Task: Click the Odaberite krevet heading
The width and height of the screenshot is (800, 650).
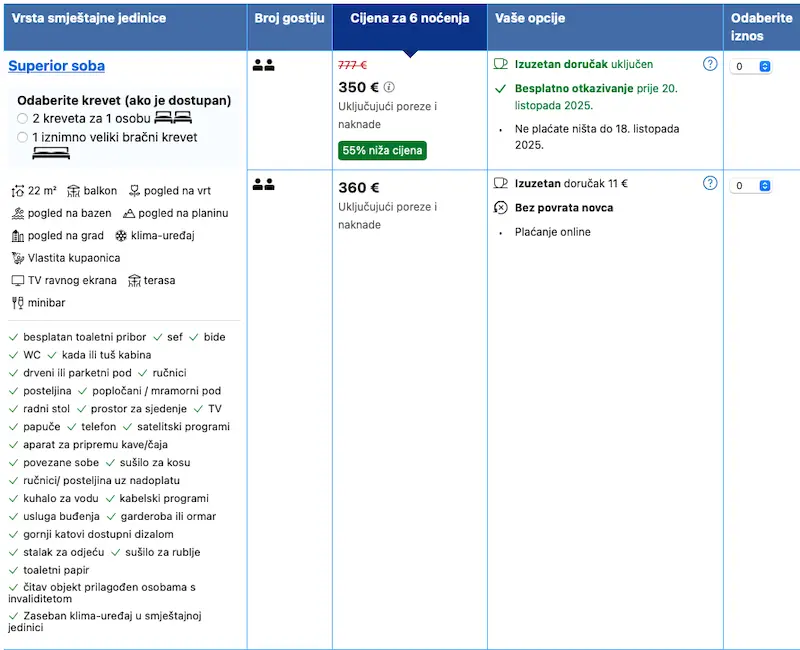Action: [x=124, y=101]
